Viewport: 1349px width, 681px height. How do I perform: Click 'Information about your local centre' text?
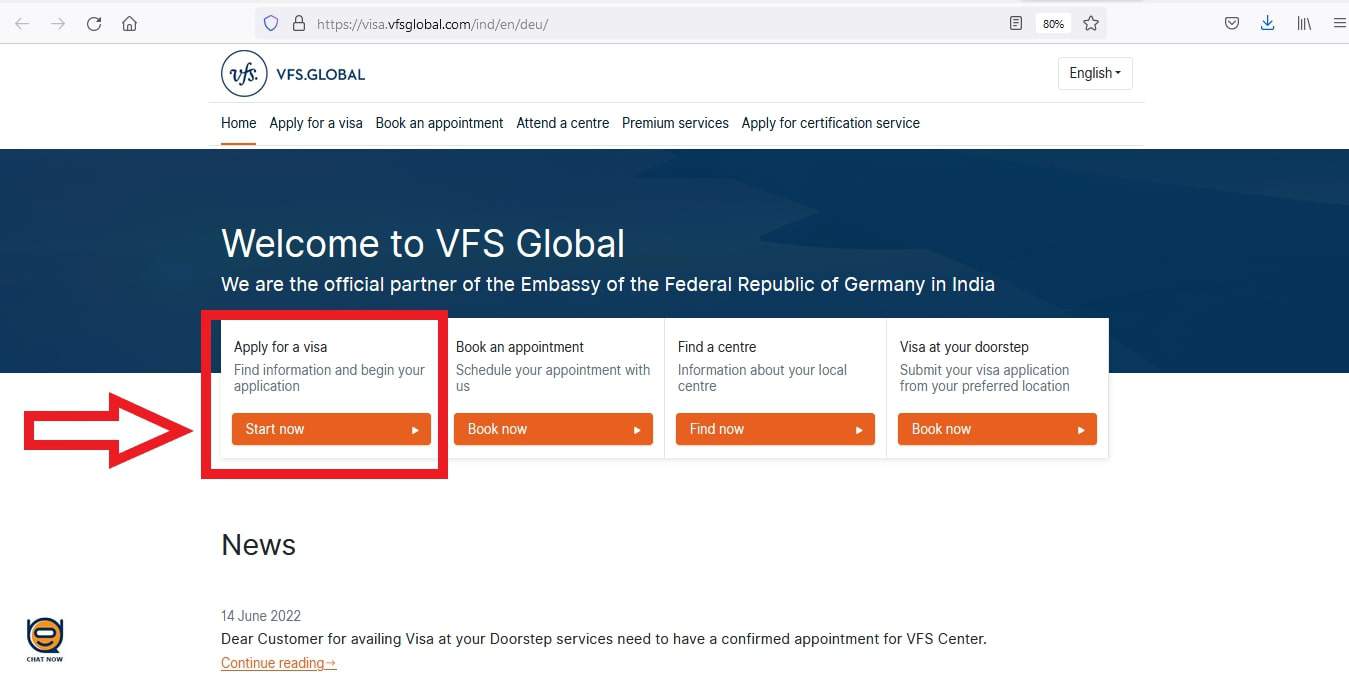pos(762,378)
